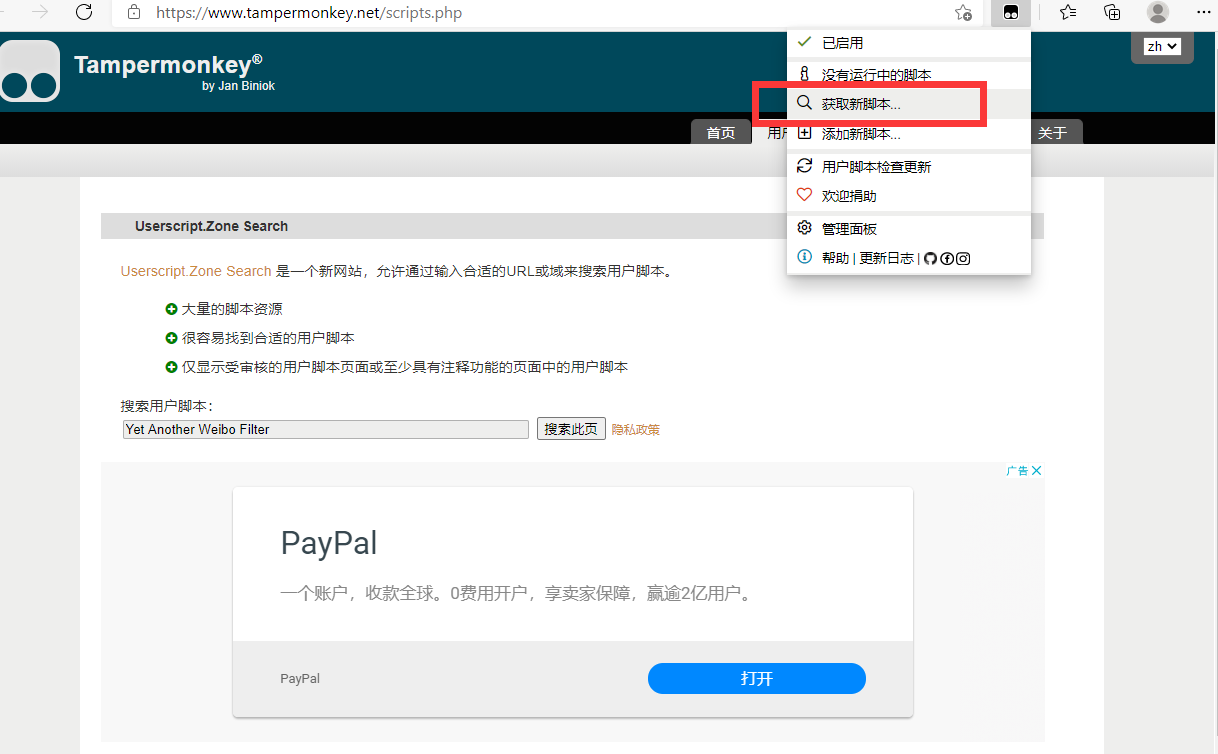
Task: Click the 很容易找到合适的用户脚本 bullet text
Action: tap(268, 338)
